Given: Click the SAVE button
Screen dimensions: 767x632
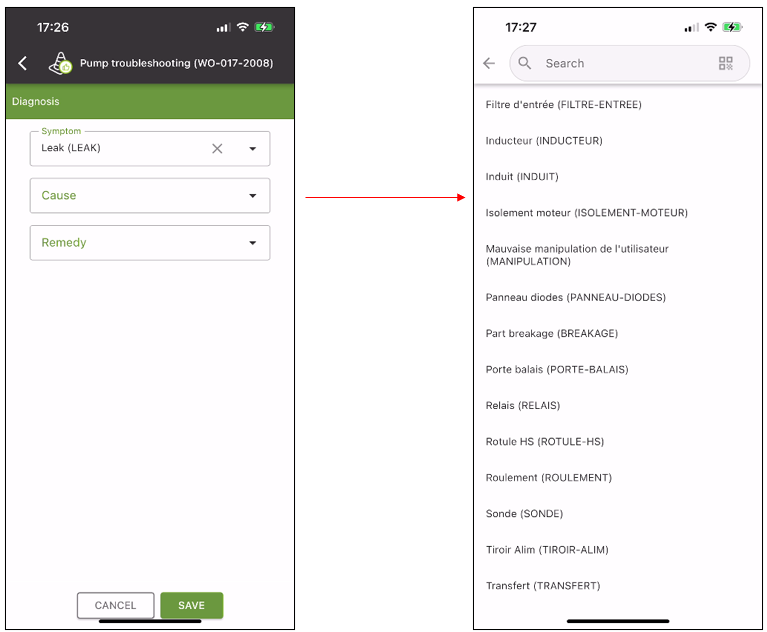Looking at the screenshot, I should [192, 606].
